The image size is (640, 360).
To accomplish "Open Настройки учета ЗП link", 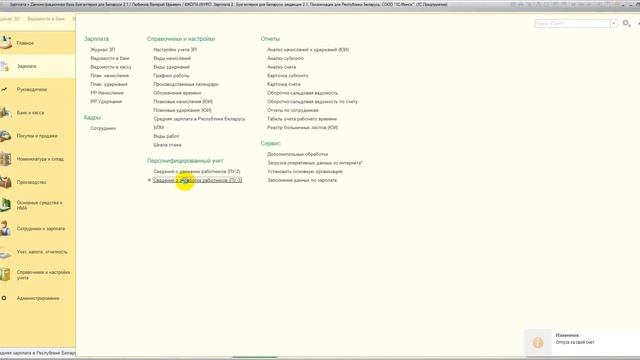I will [175, 49].
